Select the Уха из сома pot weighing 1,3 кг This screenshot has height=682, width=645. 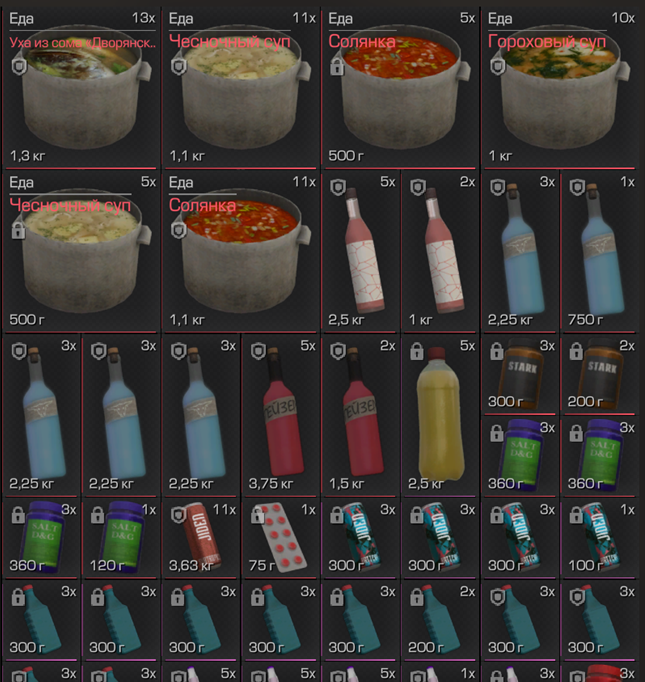point(80,87)
